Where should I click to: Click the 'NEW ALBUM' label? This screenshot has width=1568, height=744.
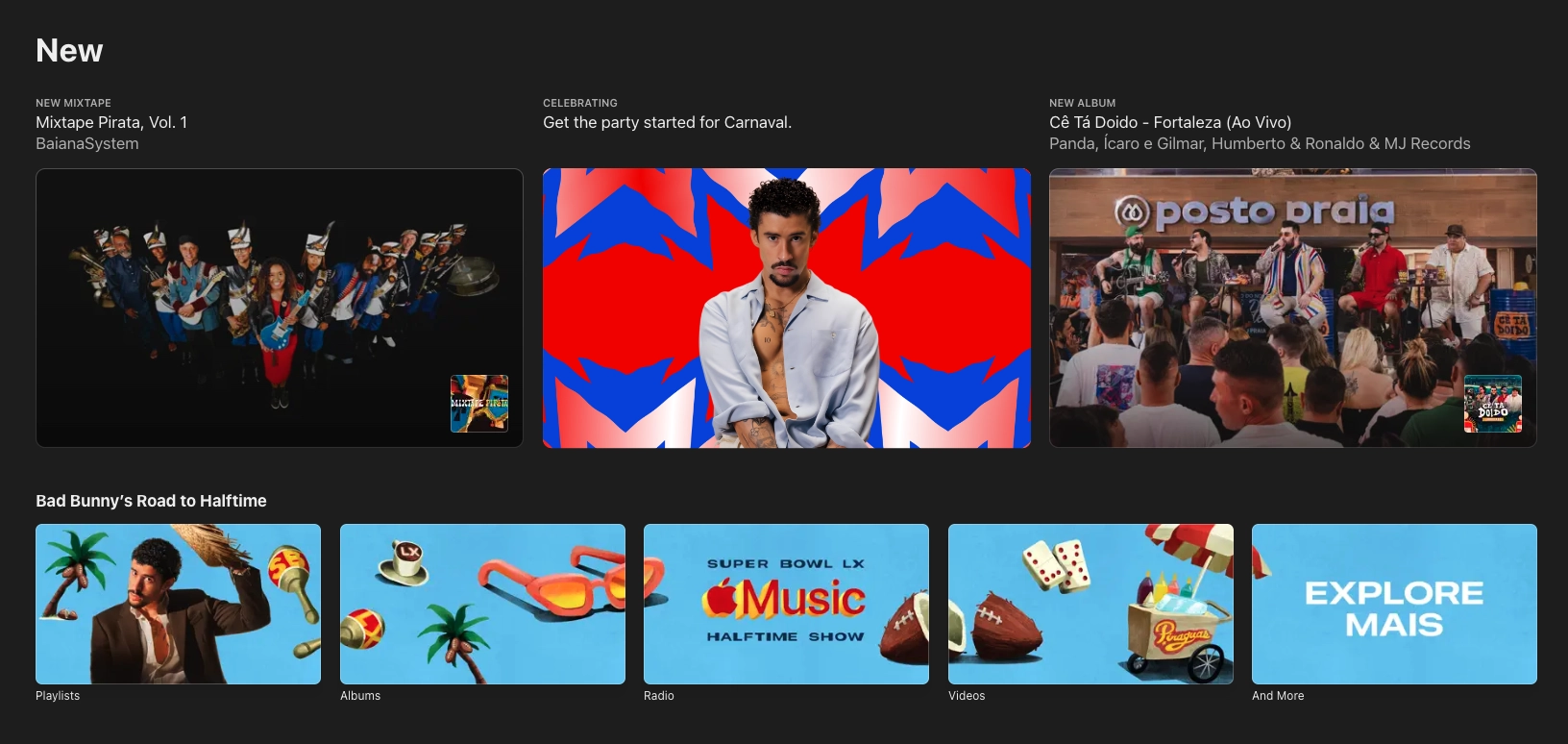click(1083, 103)
